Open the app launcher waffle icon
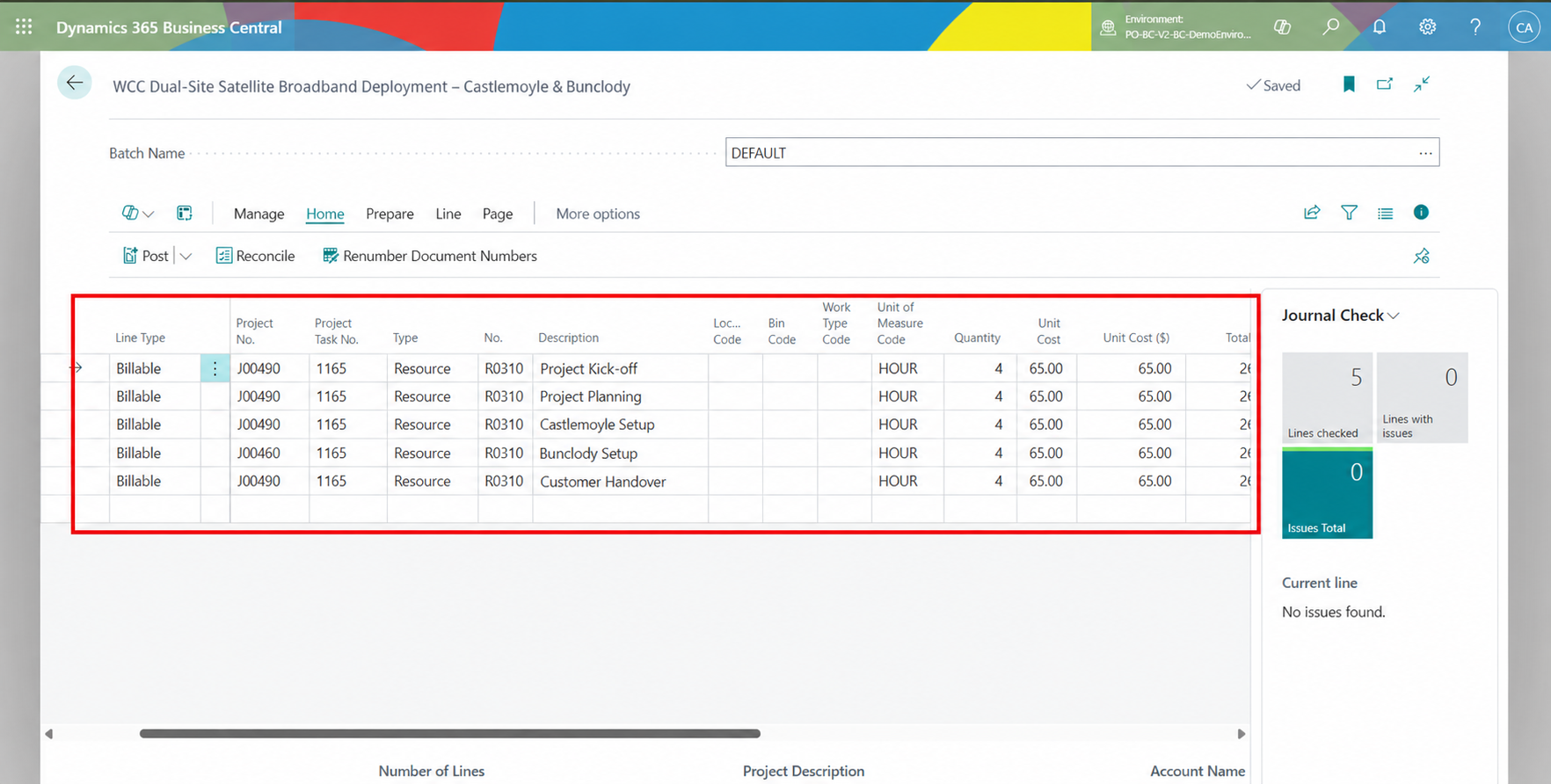Screen dimensions: 1551x784 (24, 27)
